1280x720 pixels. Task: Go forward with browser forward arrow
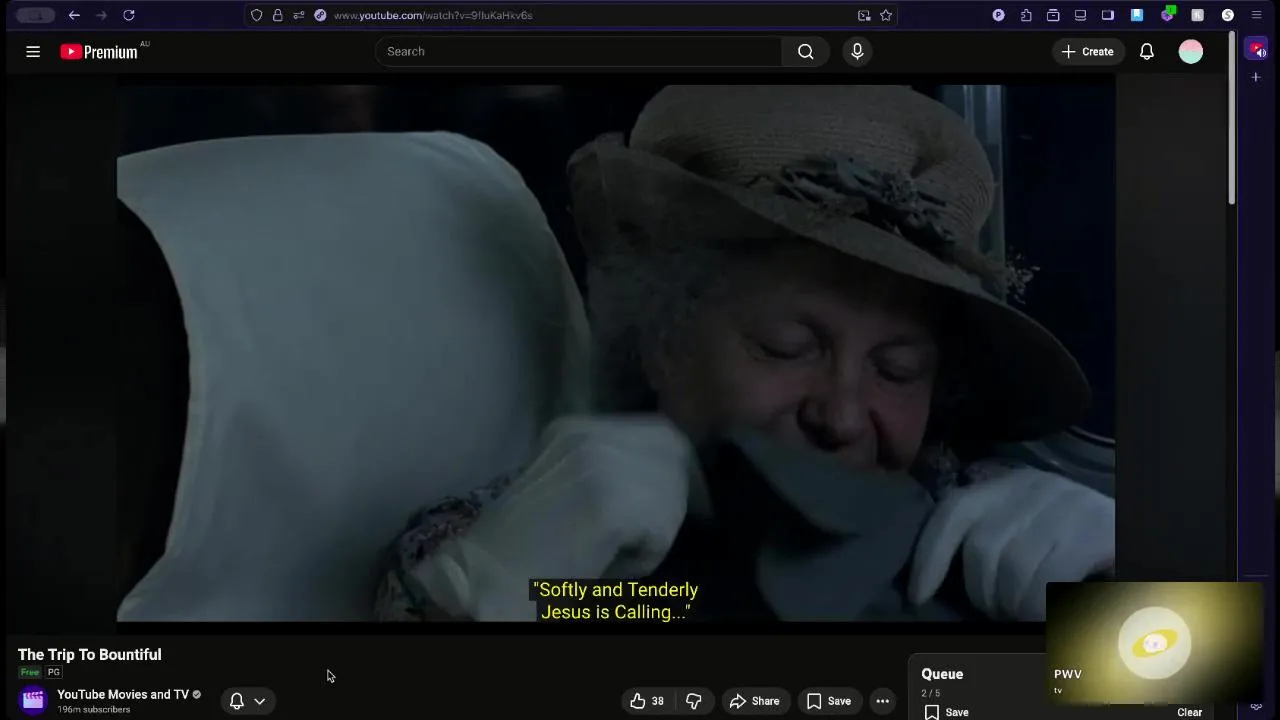(x=101, y=15)
